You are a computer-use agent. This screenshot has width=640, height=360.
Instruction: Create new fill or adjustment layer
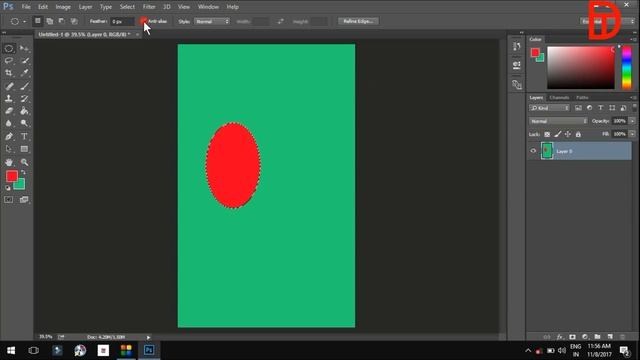[x=585, y=337]
